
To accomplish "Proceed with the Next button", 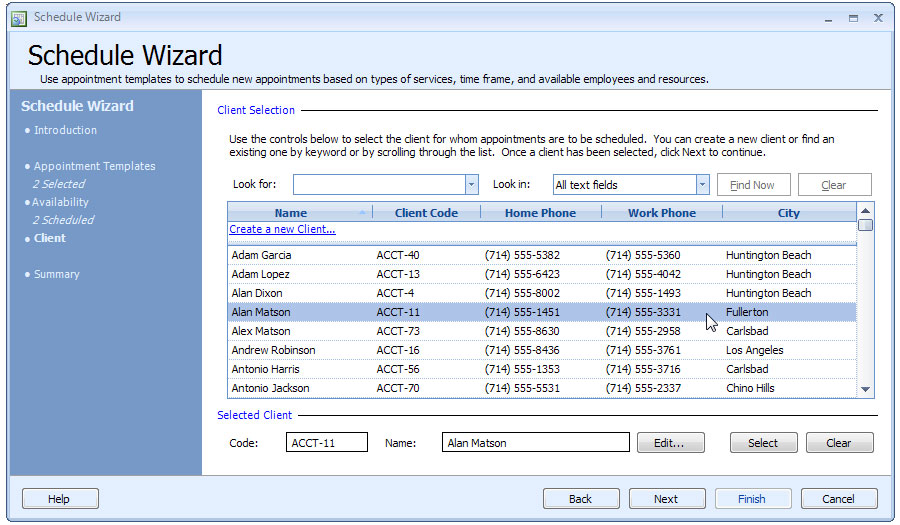I will click(x=667, y=499).
